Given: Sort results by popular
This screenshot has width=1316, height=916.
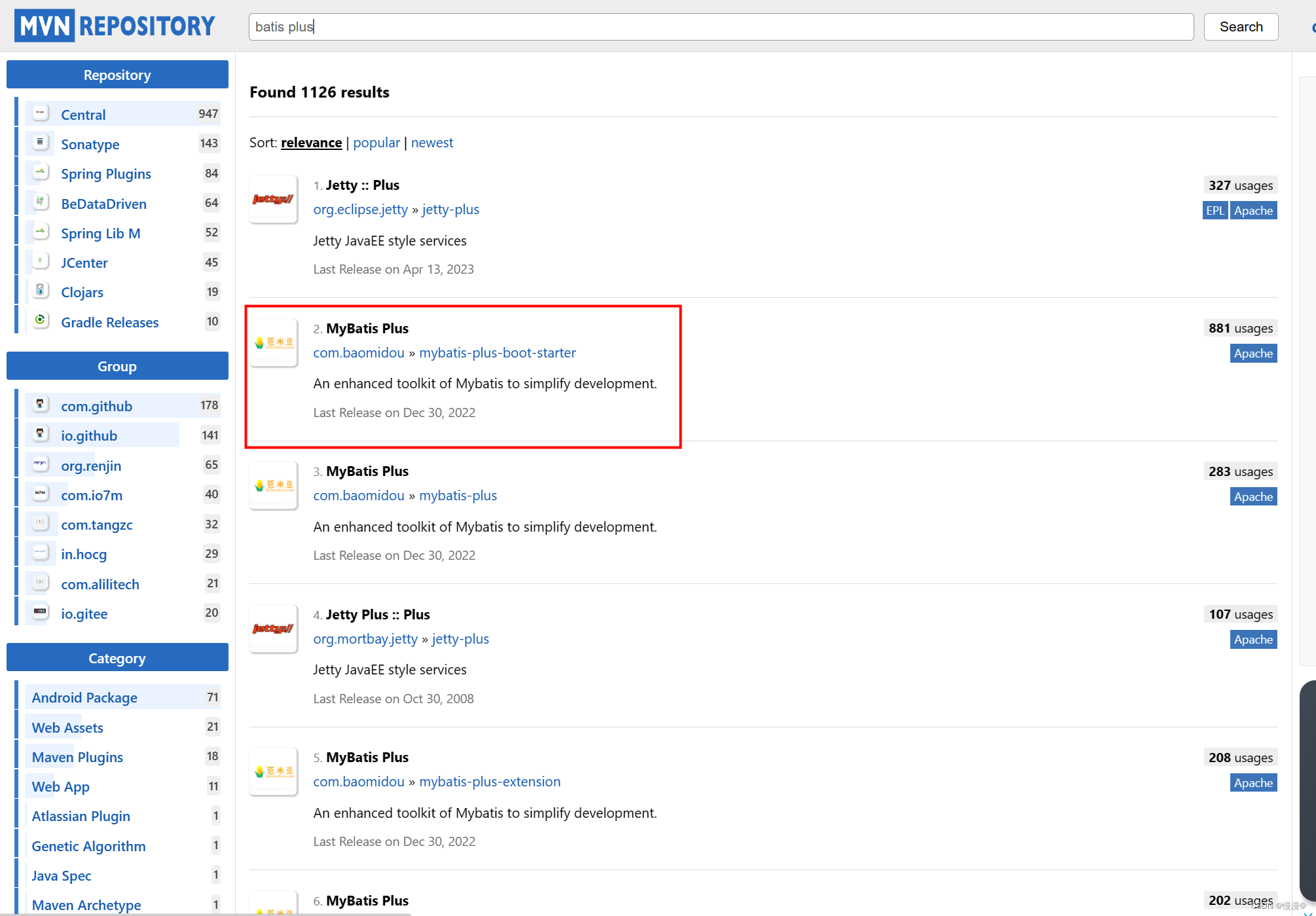Looking at the screenshot, I should coord(376,143).
